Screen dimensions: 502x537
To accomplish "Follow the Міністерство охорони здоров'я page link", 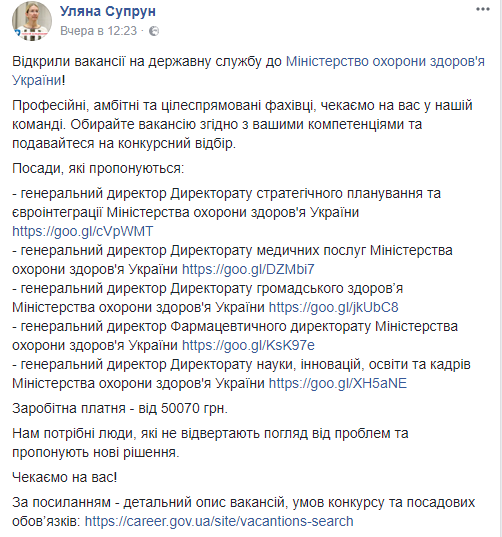I will tap(248, 71).
